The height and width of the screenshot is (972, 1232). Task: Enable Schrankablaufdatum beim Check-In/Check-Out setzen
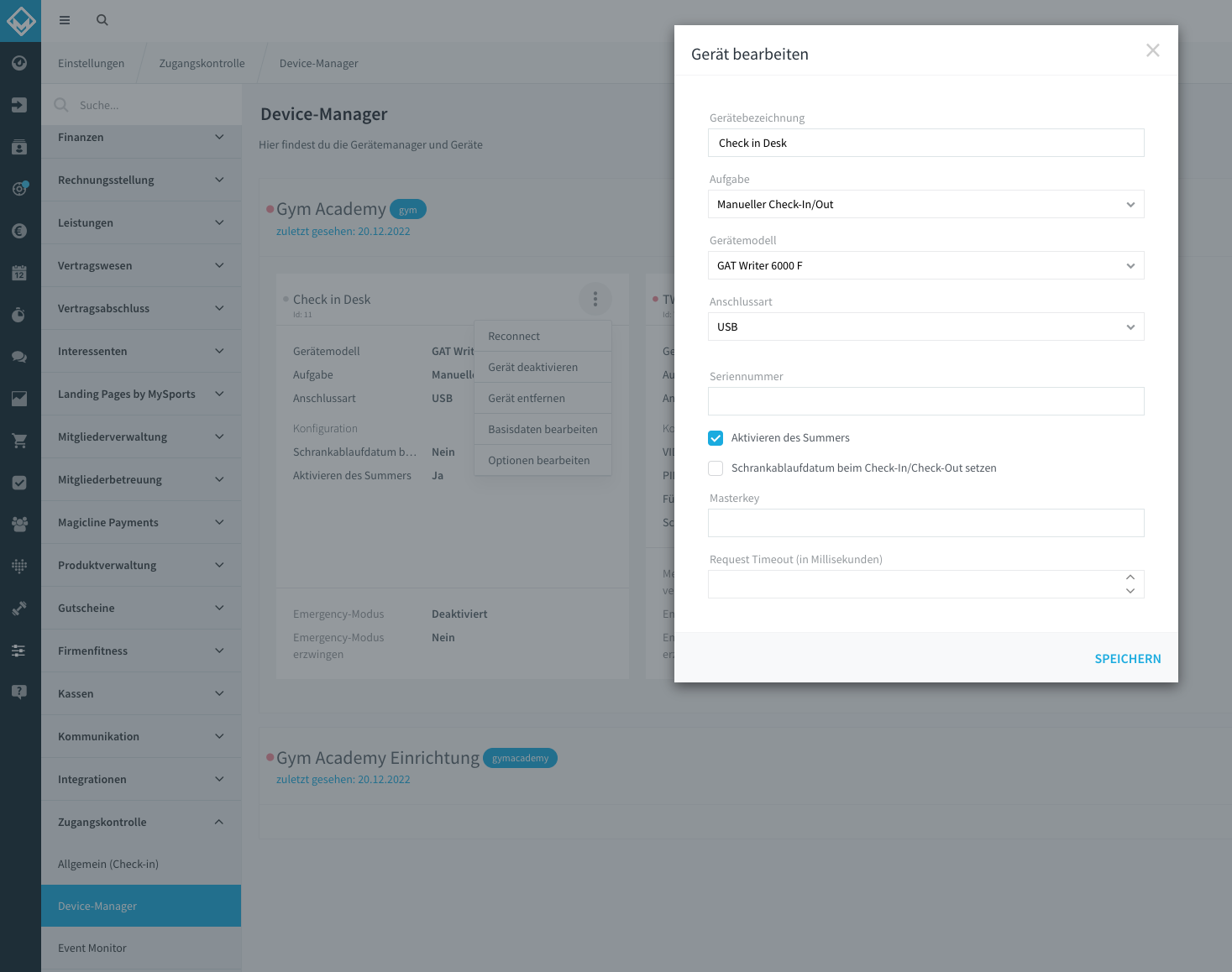pos(716,468)
